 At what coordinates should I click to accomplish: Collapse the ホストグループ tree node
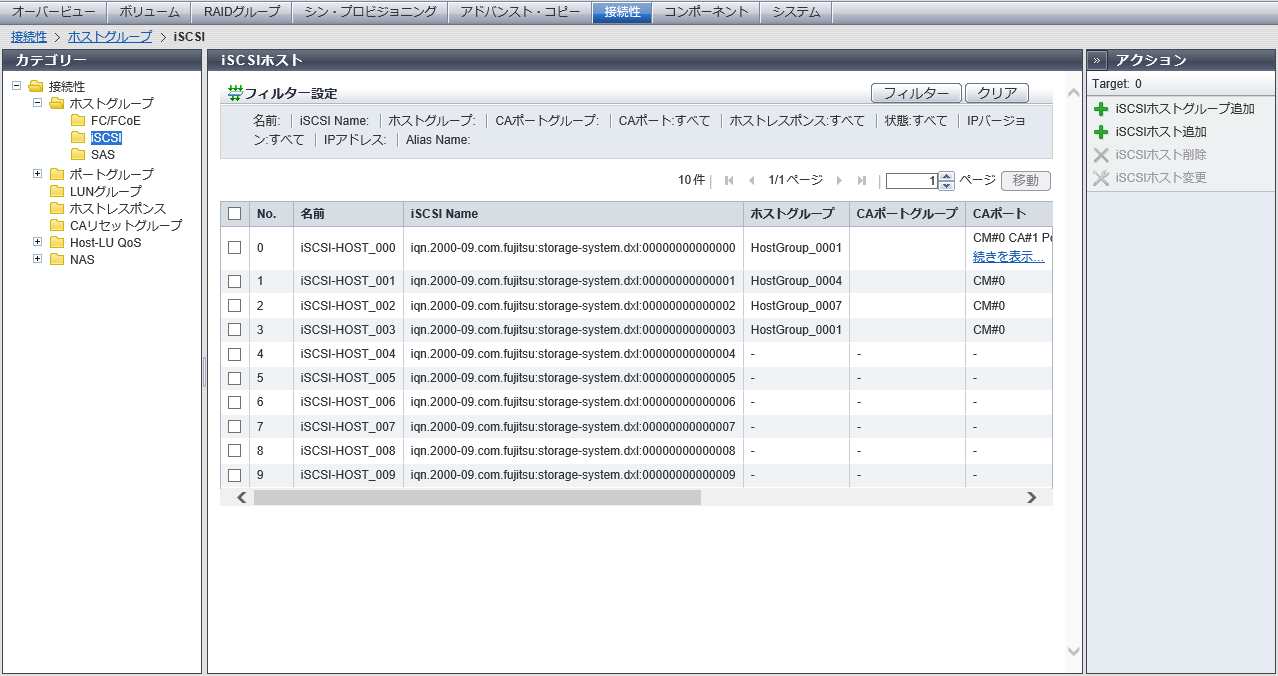[x=37, y=103]
